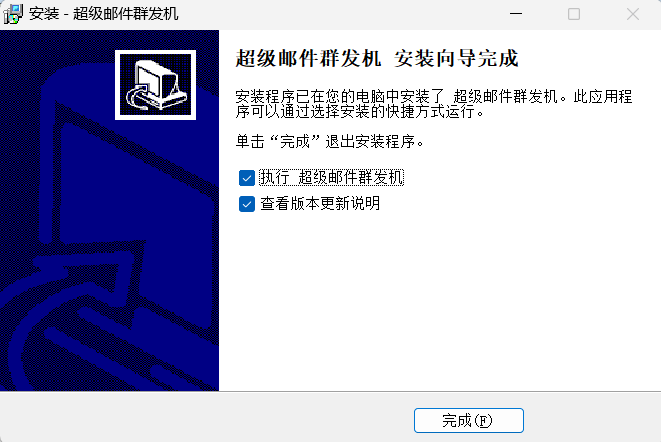Click the 查看版本更新说明 label text
The height and width of the screenshot is (442, 661).
[320, 204]
